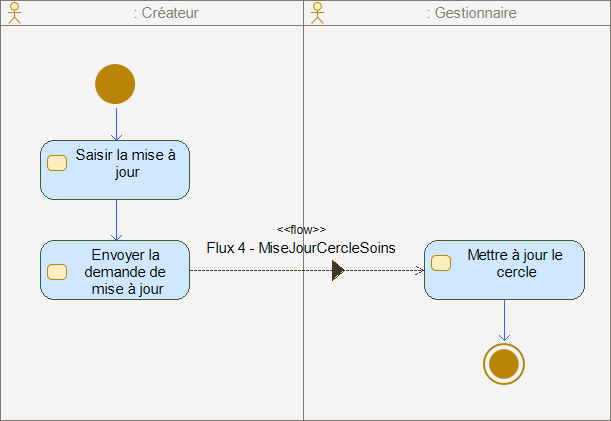Click the dashed arrowhead entering Mettre à jour le cercle
The image size is (611, 421).
coord(418,270)
